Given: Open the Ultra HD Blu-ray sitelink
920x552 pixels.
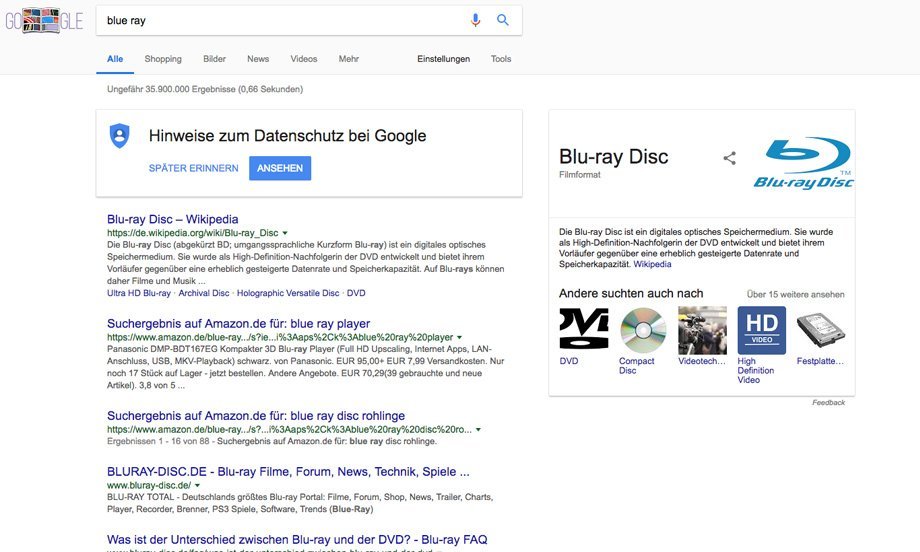Looking at the screenshot, I should pyautogui.click(x=138, y=293).
